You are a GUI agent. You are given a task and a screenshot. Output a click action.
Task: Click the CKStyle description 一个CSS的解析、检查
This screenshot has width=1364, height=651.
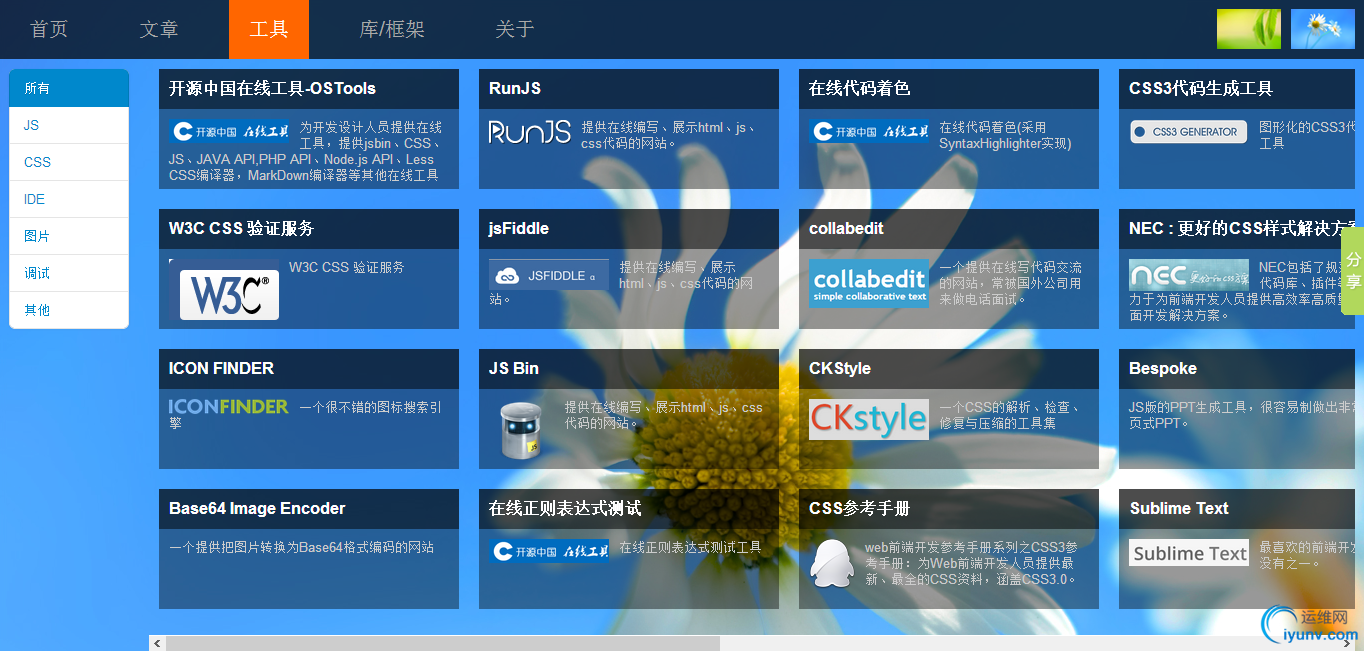coord(1010,415)
